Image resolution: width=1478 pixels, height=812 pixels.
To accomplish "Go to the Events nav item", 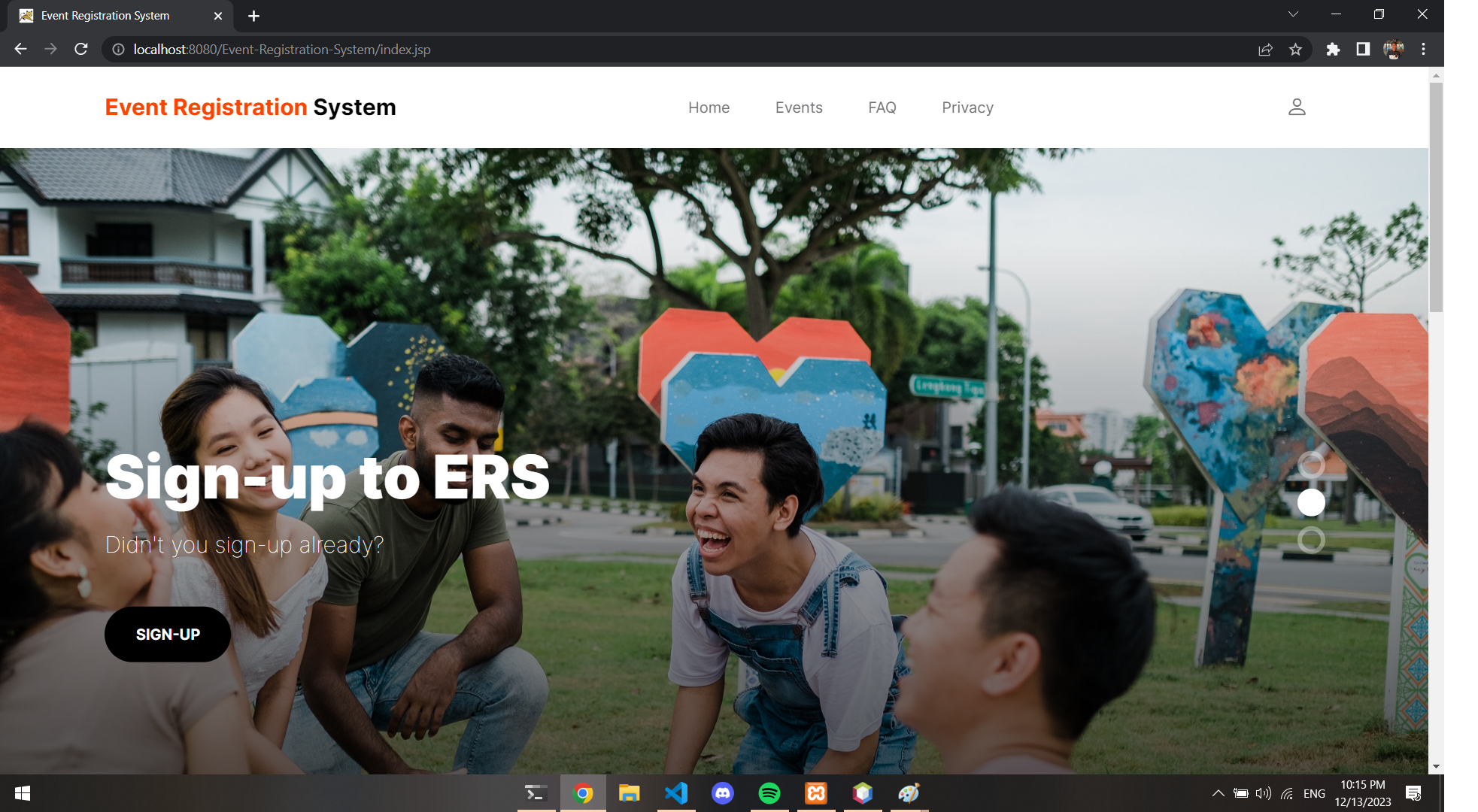I will pyautogui.click(x=799, y=108).
